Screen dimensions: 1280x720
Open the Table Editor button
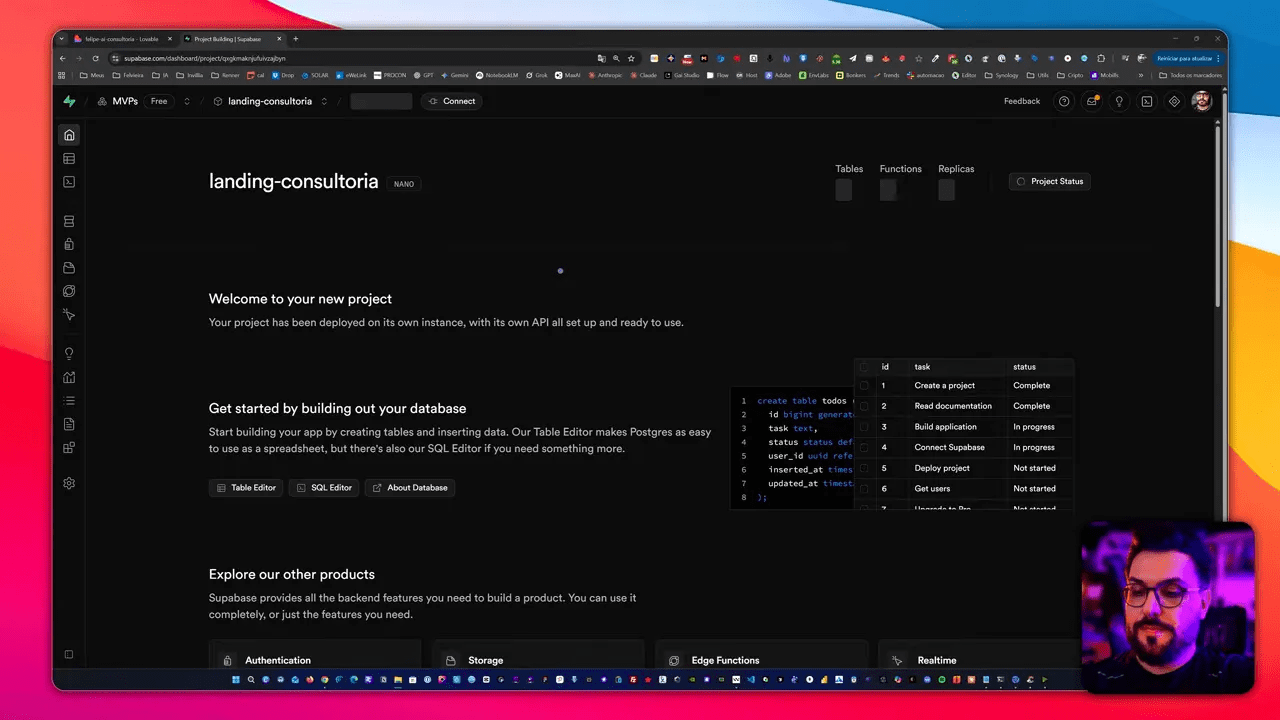246,487
